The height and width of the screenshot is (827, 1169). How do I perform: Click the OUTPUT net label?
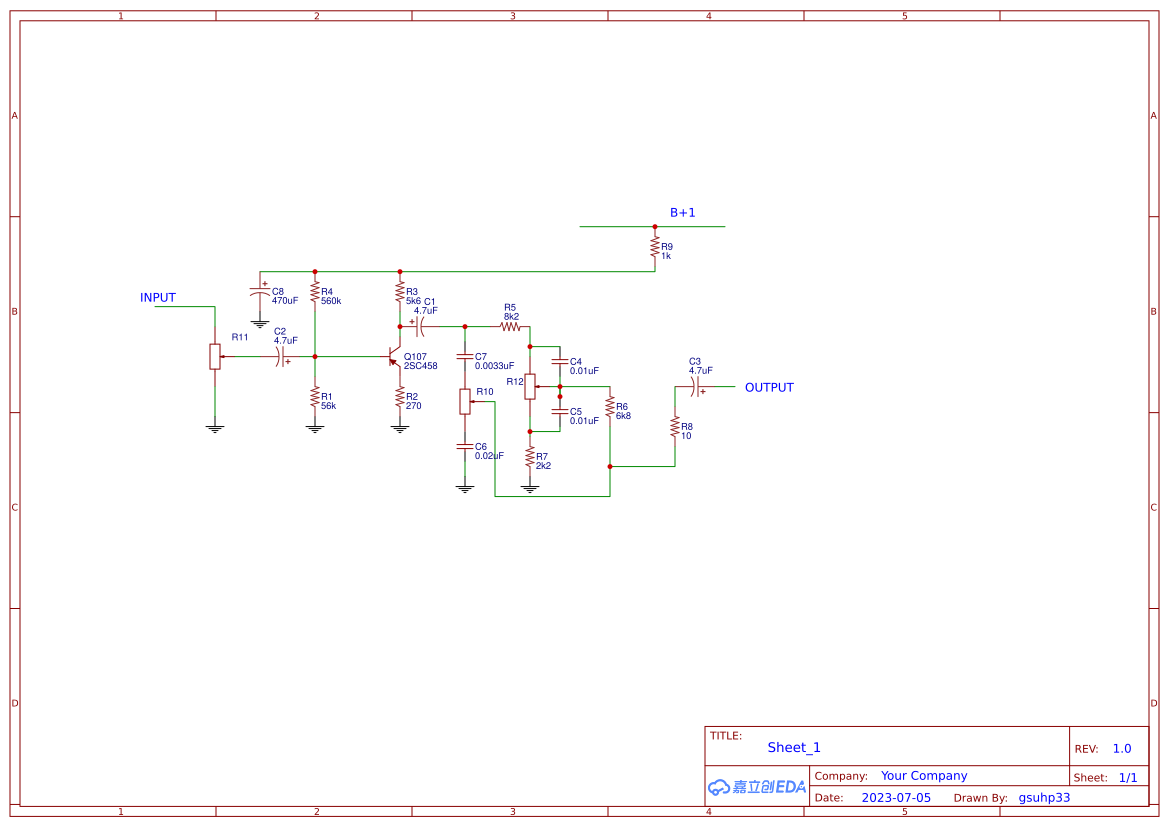coord(769,387)
